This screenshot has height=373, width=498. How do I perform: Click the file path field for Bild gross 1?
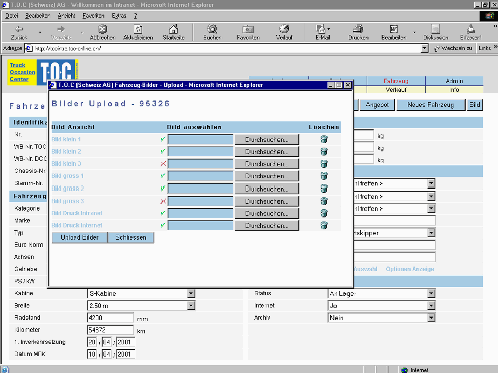tap(200, 176)
